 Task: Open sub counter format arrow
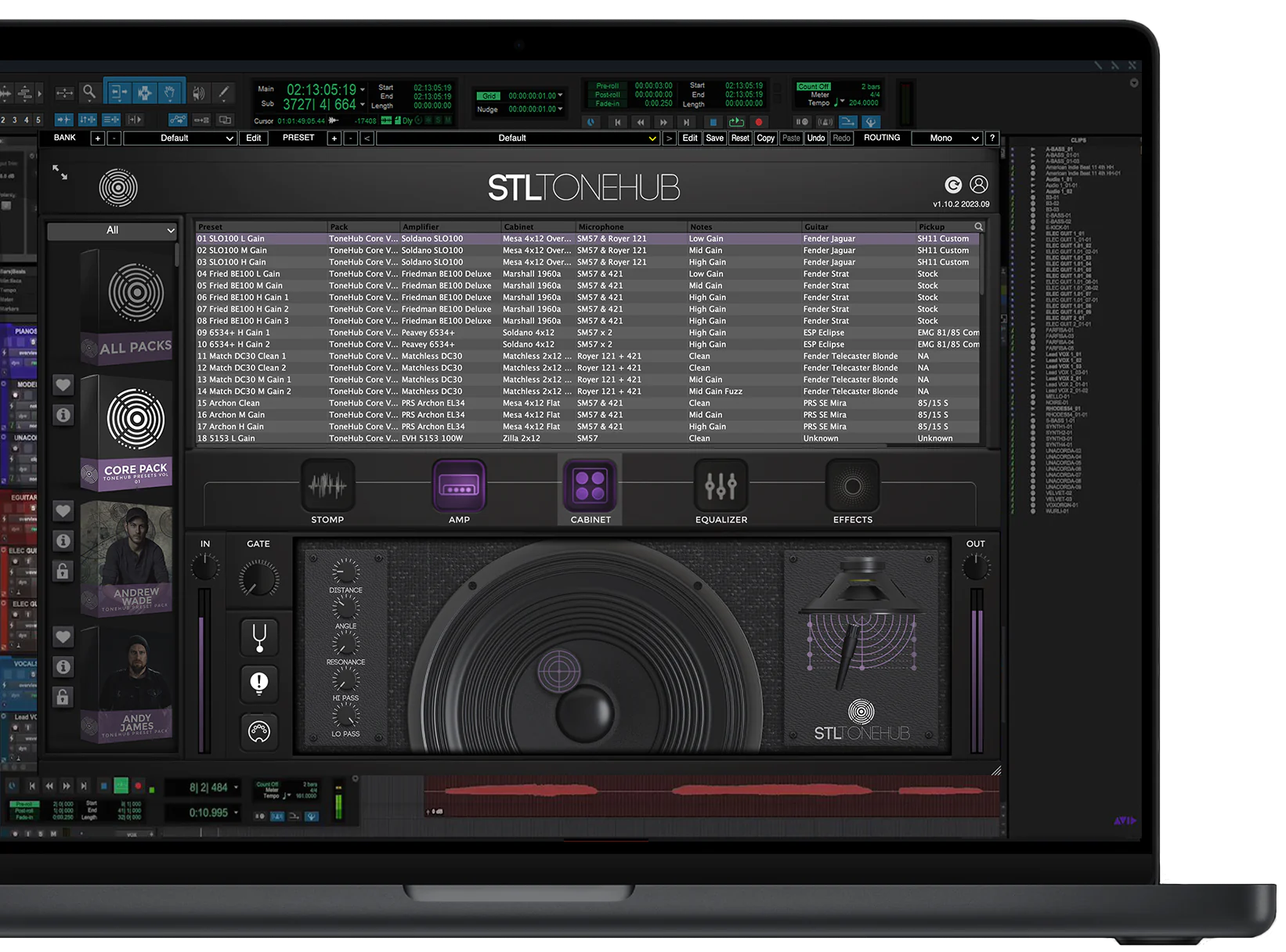(363, 105)
